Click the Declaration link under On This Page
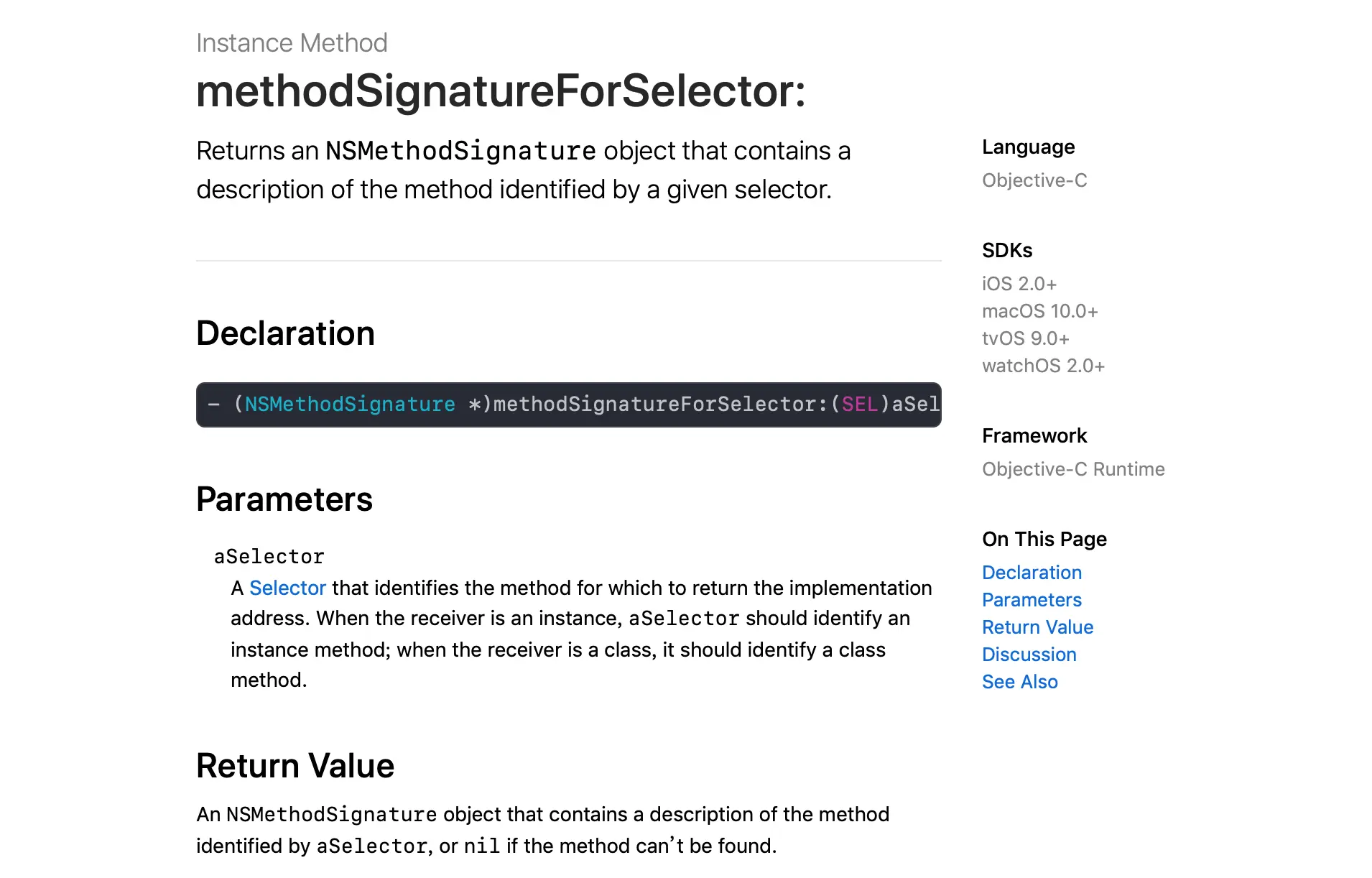This screenshot has height=878, width=1372. pyautogui.click(x=1032, y=573)
